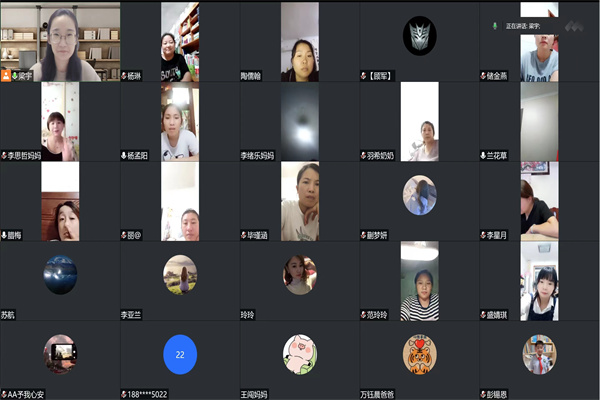600x400 pixels.
Task: Select 盛婧琪's video tile
Action: [x=539, y=281]
